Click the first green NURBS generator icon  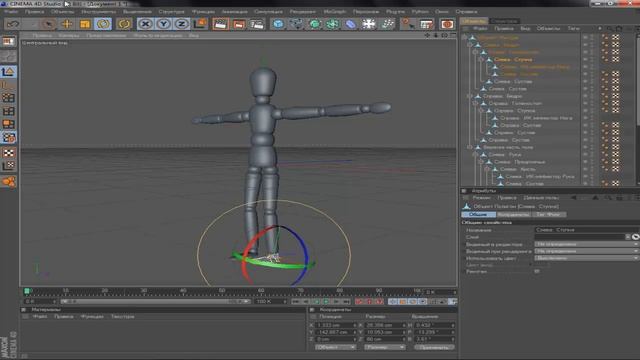[315, 24]
